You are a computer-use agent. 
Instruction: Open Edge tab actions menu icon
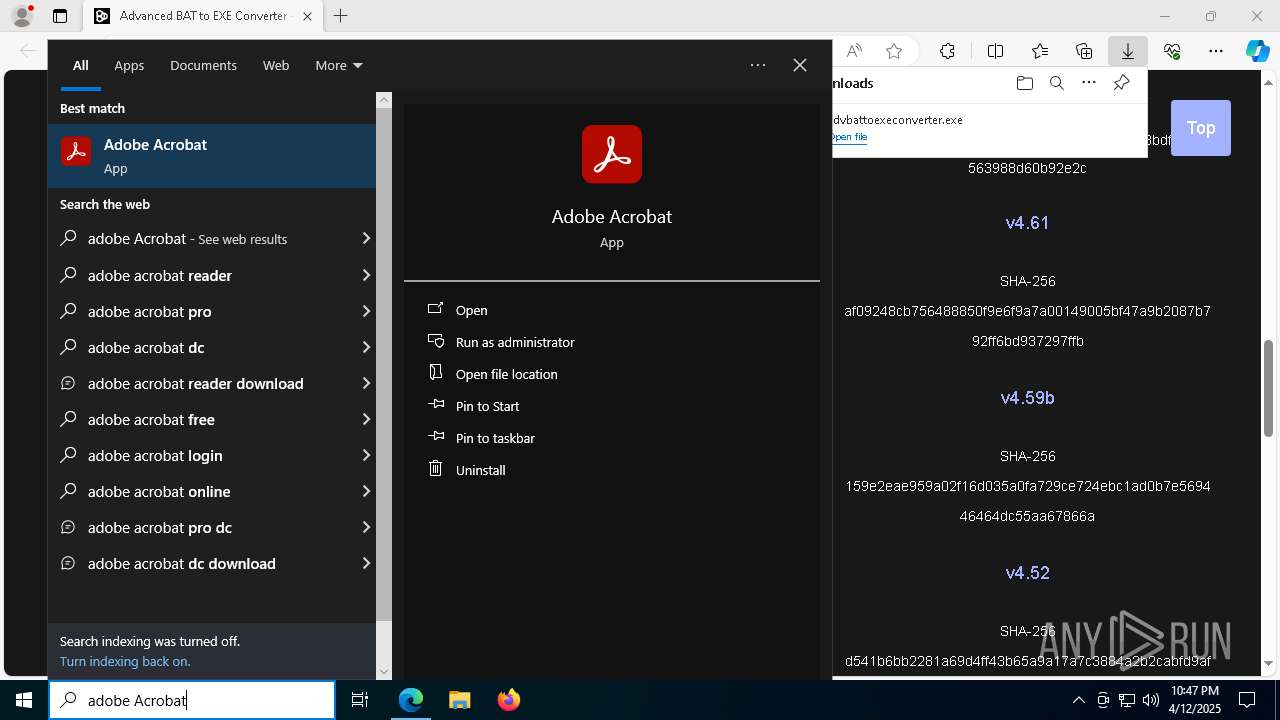point(60,16)
